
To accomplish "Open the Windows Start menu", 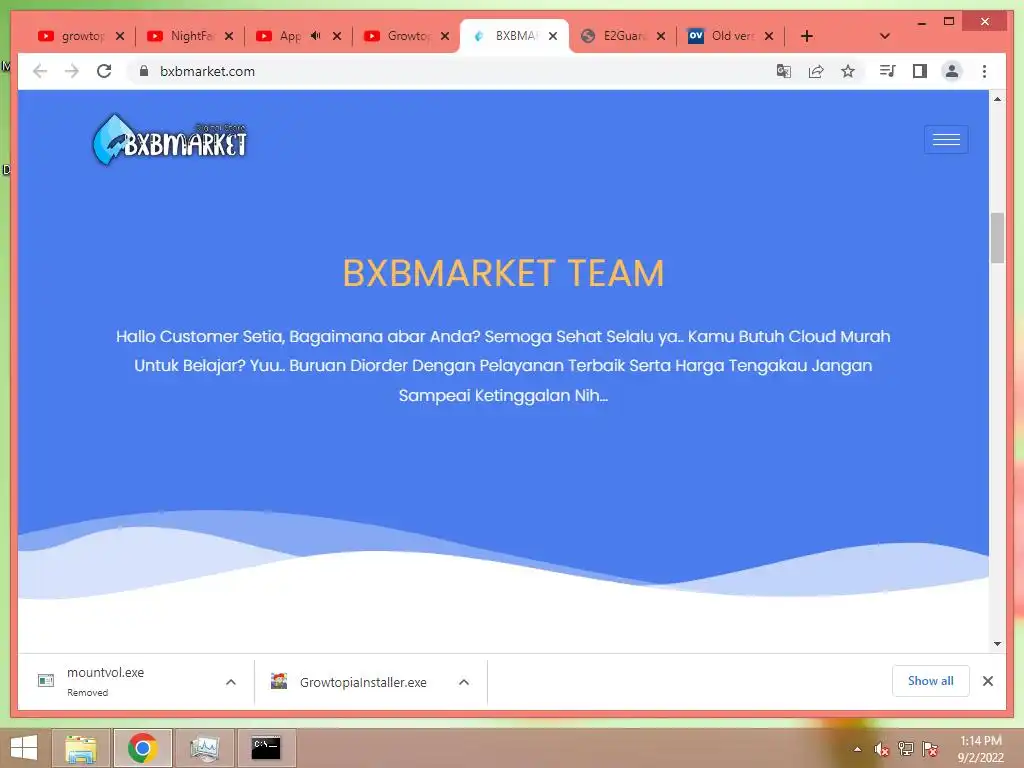I will click(24, 748).
